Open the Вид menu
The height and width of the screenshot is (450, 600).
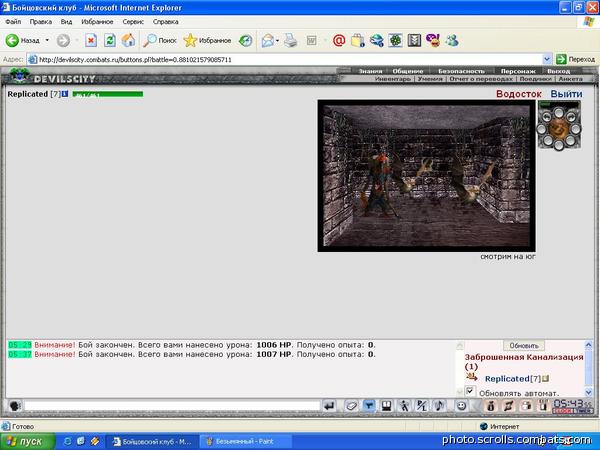(x=66, y=22)
